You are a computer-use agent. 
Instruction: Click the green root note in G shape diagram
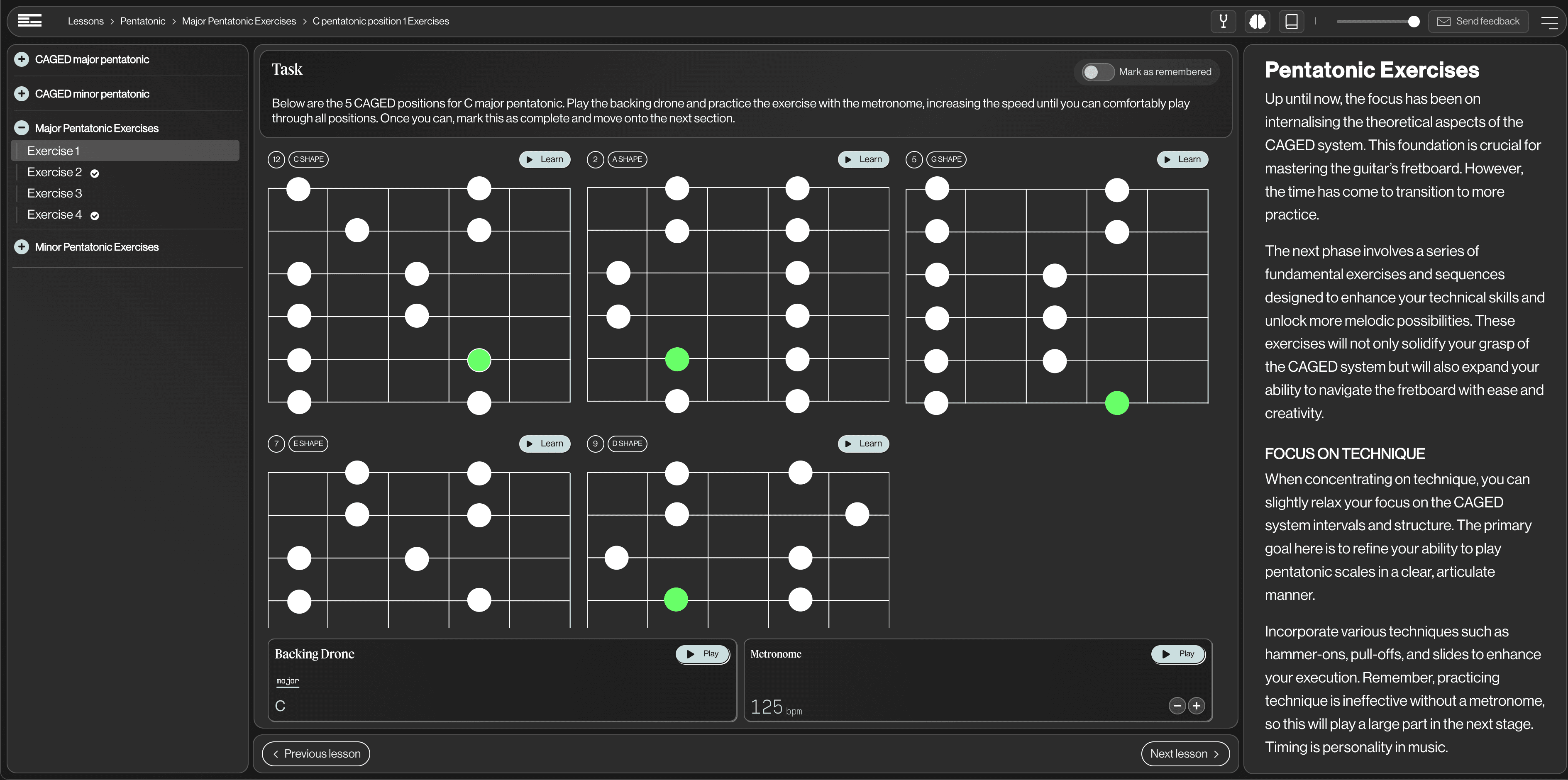pos(1117,403)
